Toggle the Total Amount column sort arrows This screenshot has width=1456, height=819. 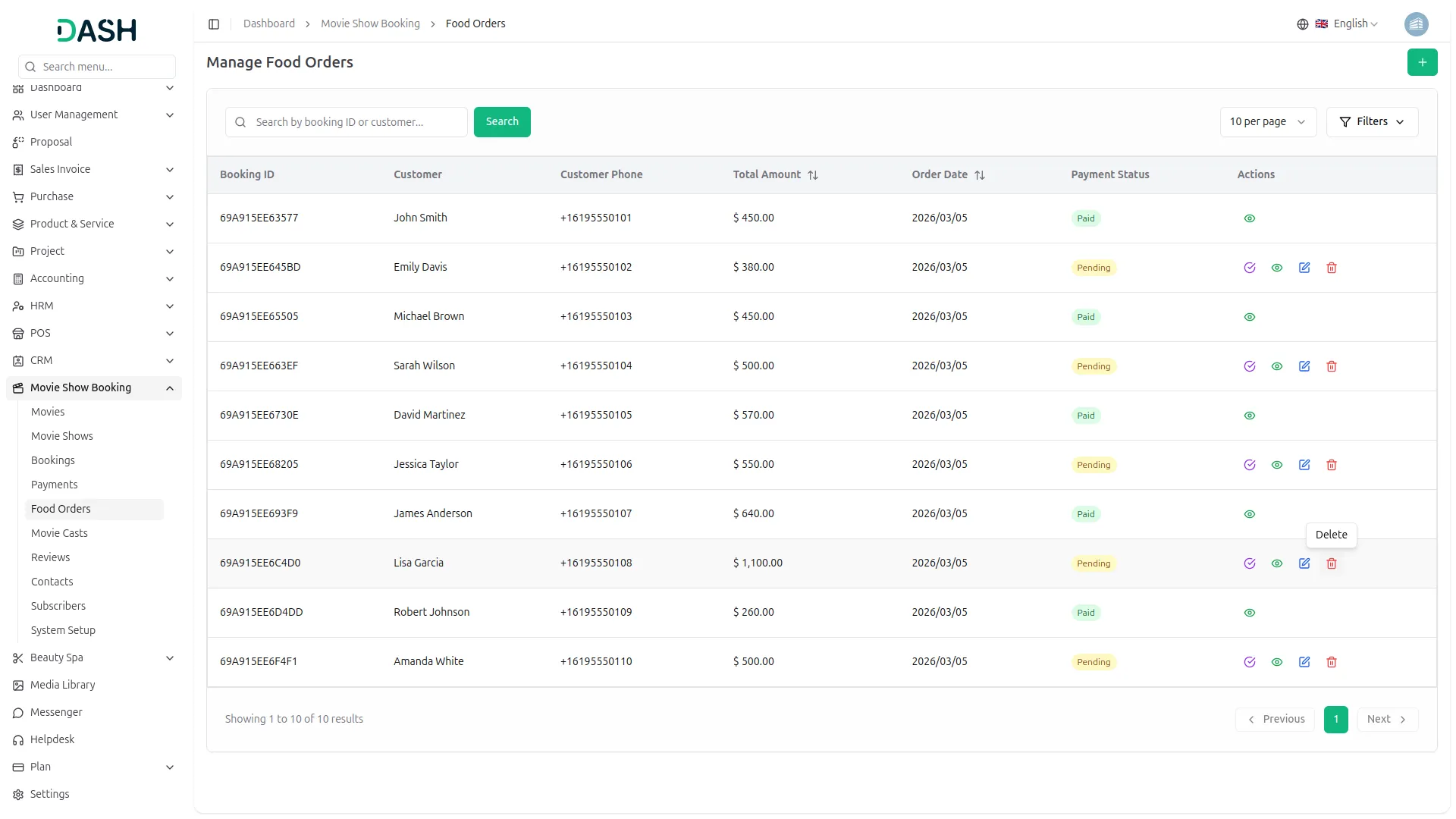(813, 175)
